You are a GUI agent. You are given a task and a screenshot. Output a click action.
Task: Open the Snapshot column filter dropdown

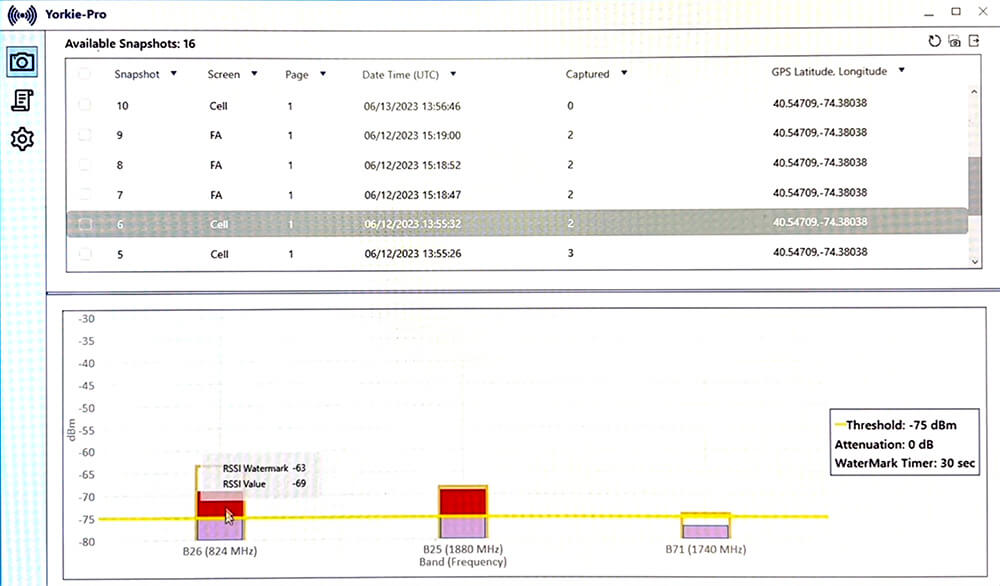[174, 73]
